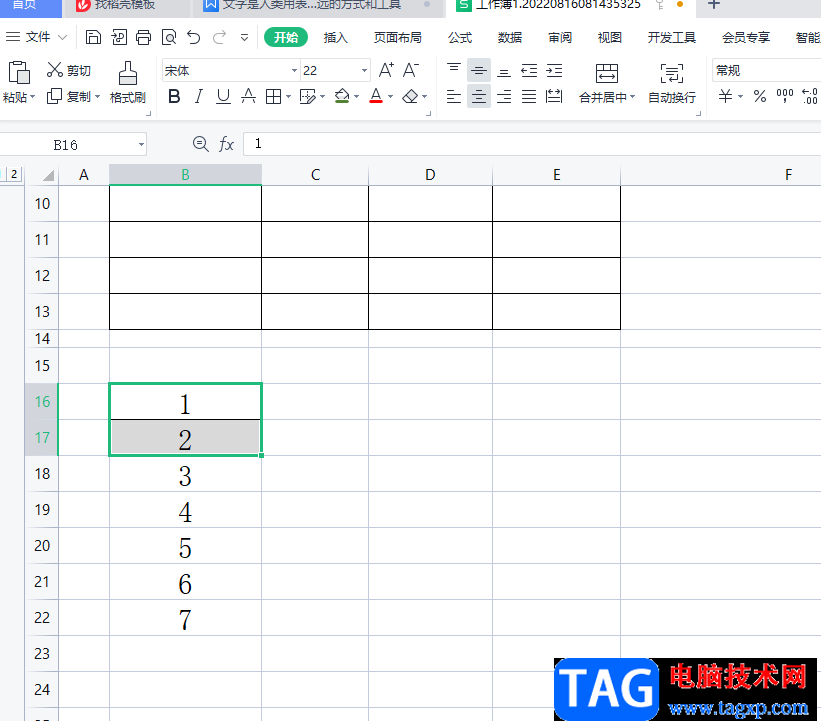Copy the selected cells
Viewport: 821px width, 721px height.
click(69, 96)
